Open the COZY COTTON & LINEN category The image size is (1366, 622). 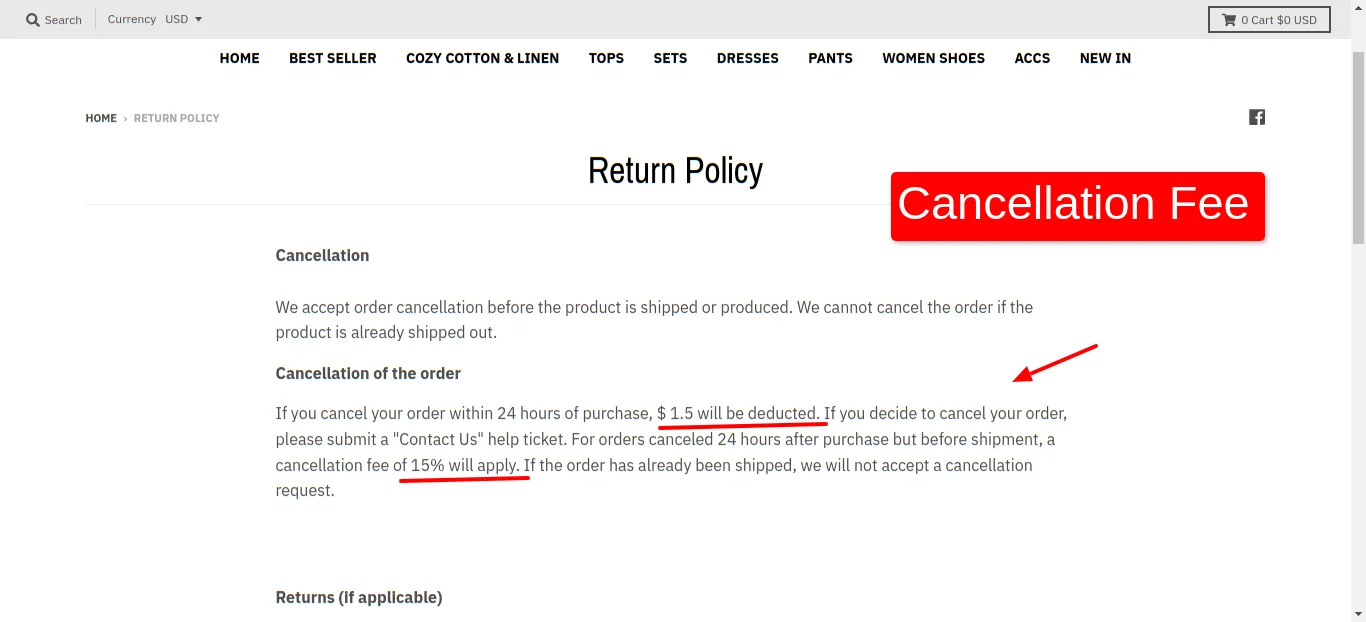click(x=482, y=58)
